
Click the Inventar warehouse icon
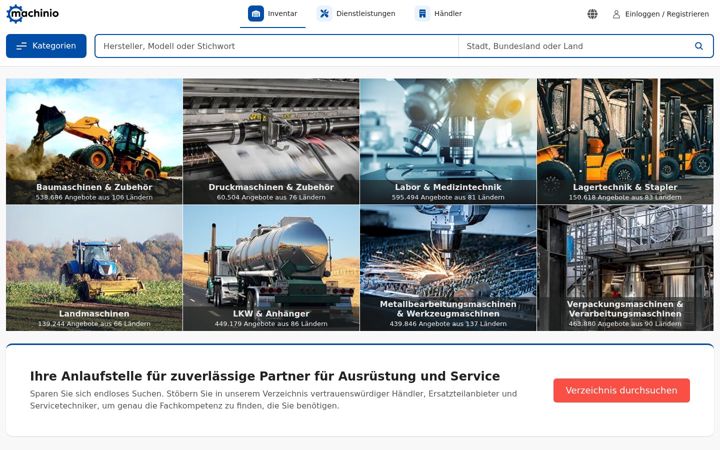click(256, 14)
